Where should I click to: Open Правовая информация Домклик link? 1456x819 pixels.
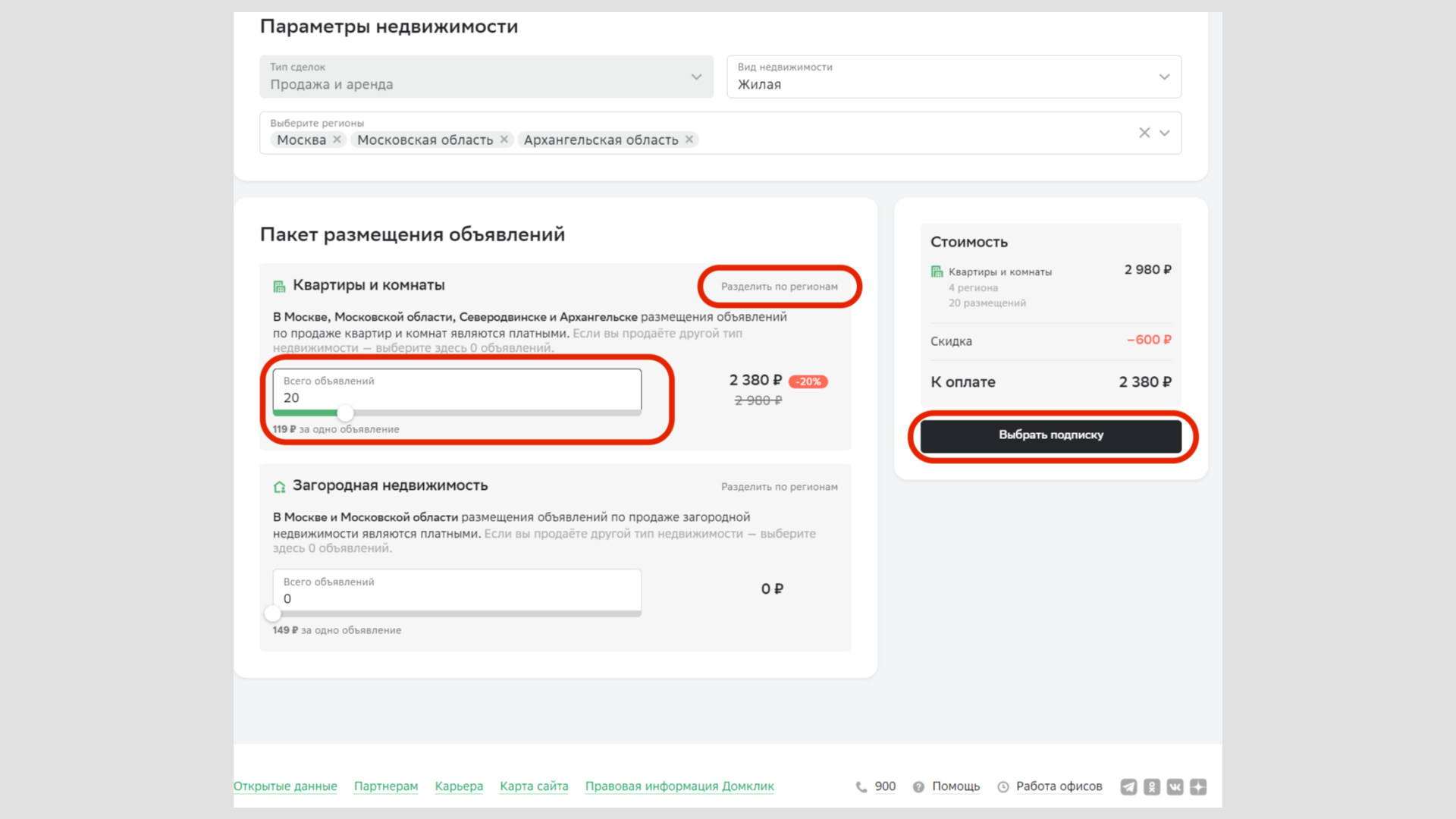coord(679,786)
